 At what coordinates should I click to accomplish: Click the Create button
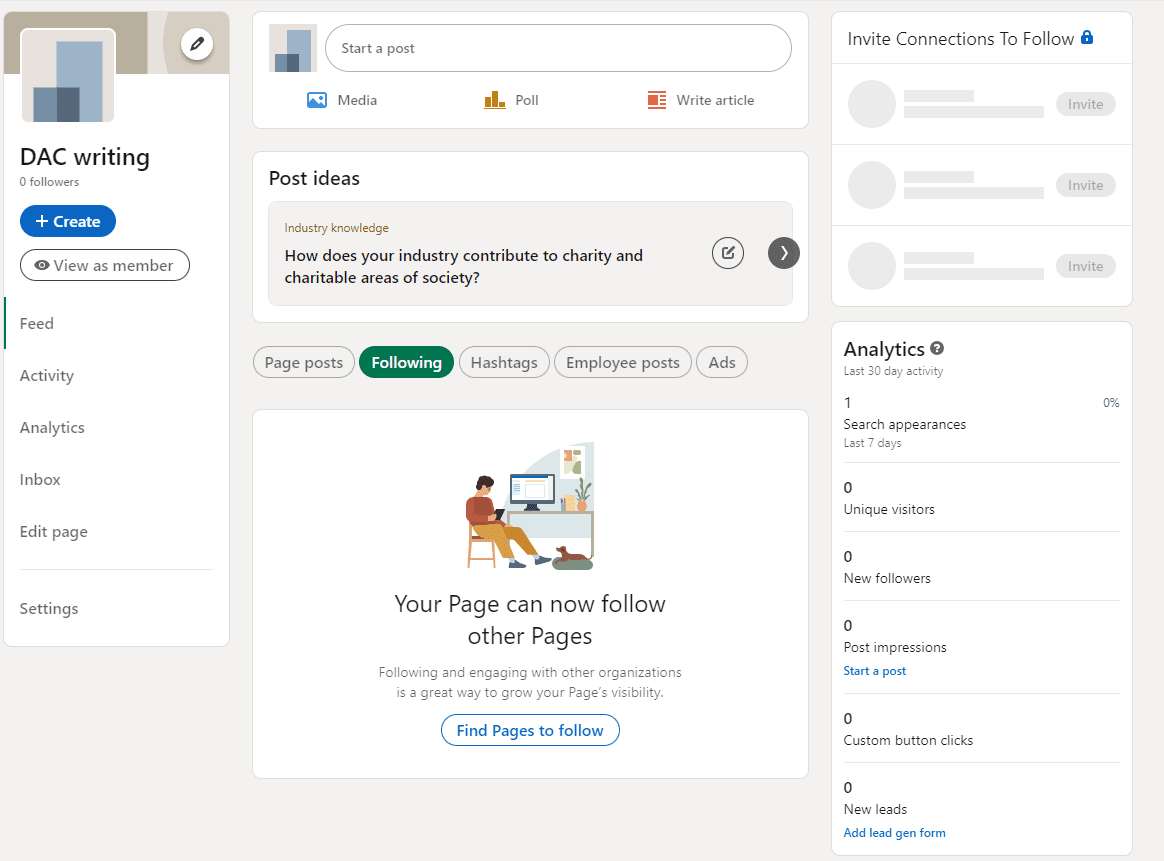pos(67,221)
